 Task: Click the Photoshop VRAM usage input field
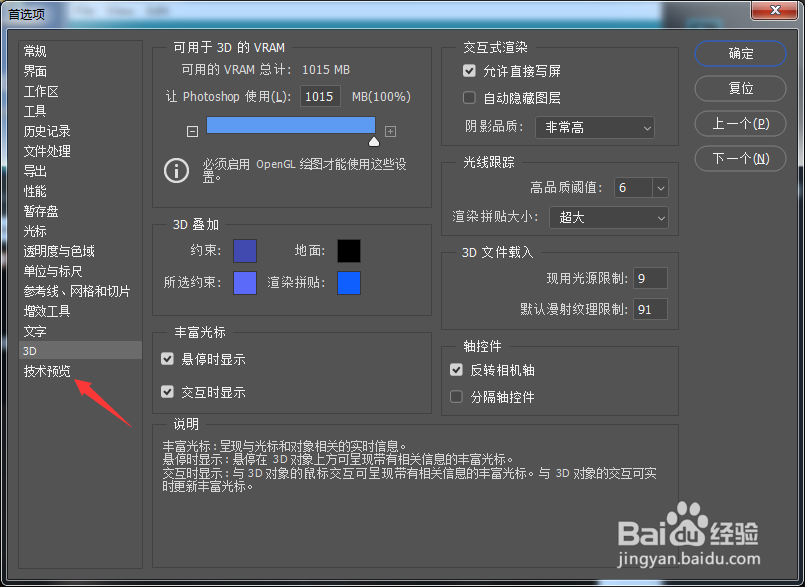[x=320, y=96]
